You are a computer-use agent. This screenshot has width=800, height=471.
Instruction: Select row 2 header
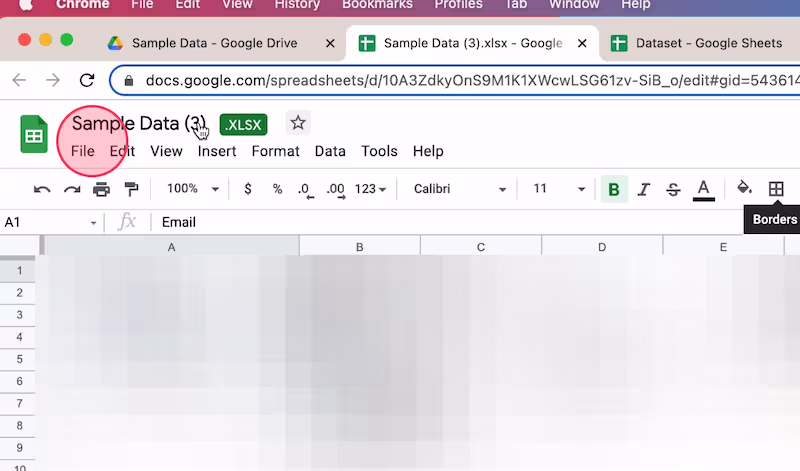(19, 292)
